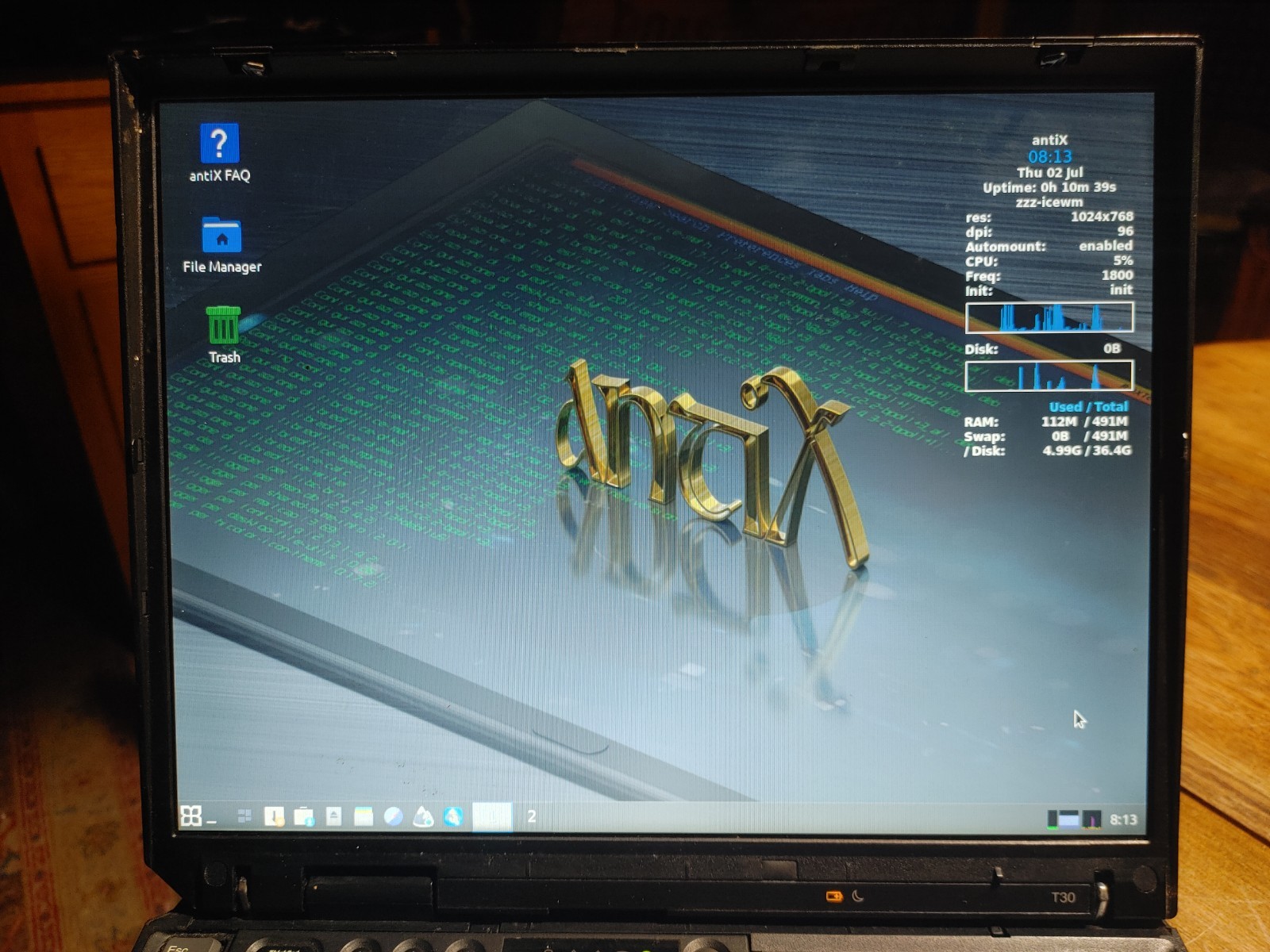Image resolution: width=1270 pixels, height=952 pixels.
Task: Click the RAM value '112M / 491M'
Action: (1084, 421)
